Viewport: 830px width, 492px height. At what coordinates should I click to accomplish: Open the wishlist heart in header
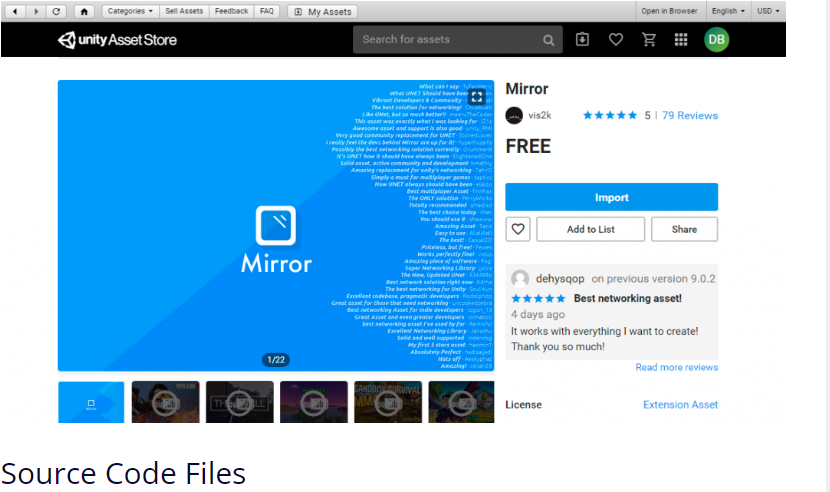616,40
